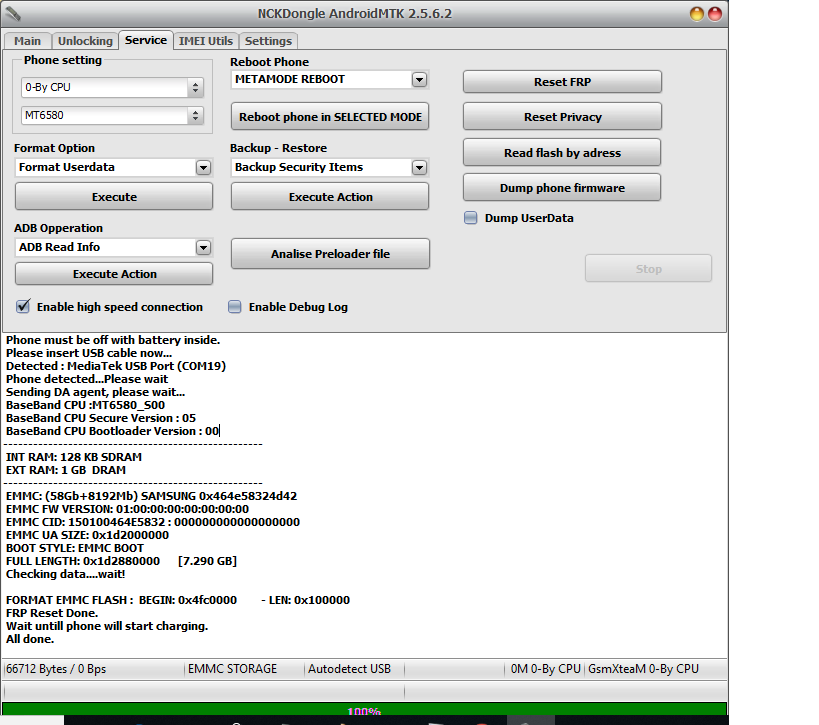Click the green 100% progress bar
This screenshot has width=819, height=725.
pos(364,709)
